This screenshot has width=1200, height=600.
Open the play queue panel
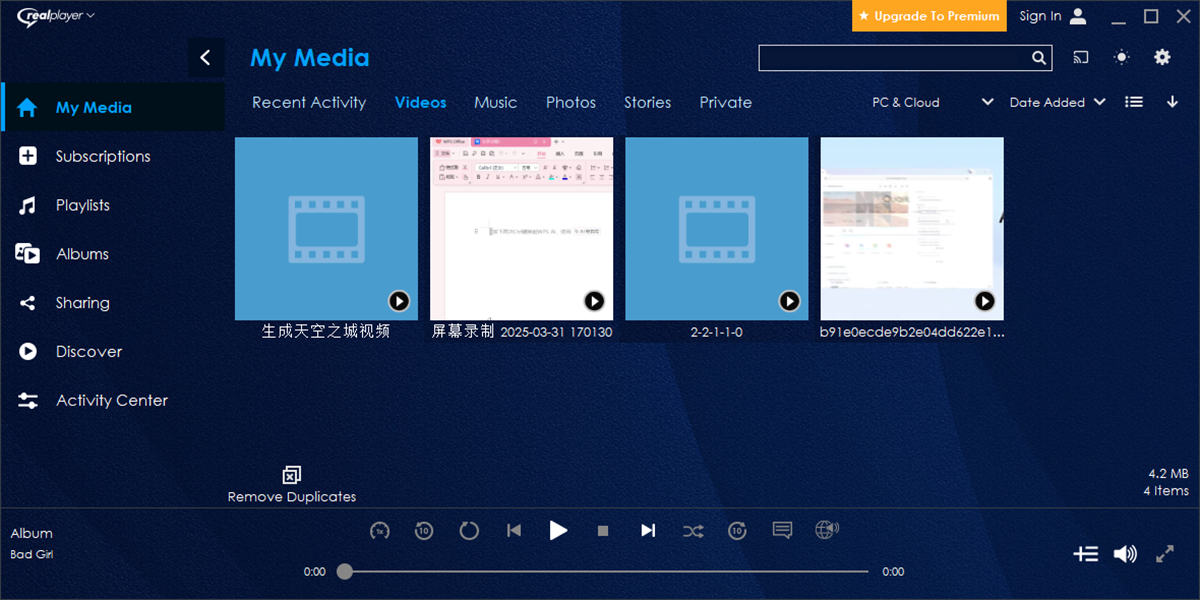pyautogui.click(x=1086, y=553)
